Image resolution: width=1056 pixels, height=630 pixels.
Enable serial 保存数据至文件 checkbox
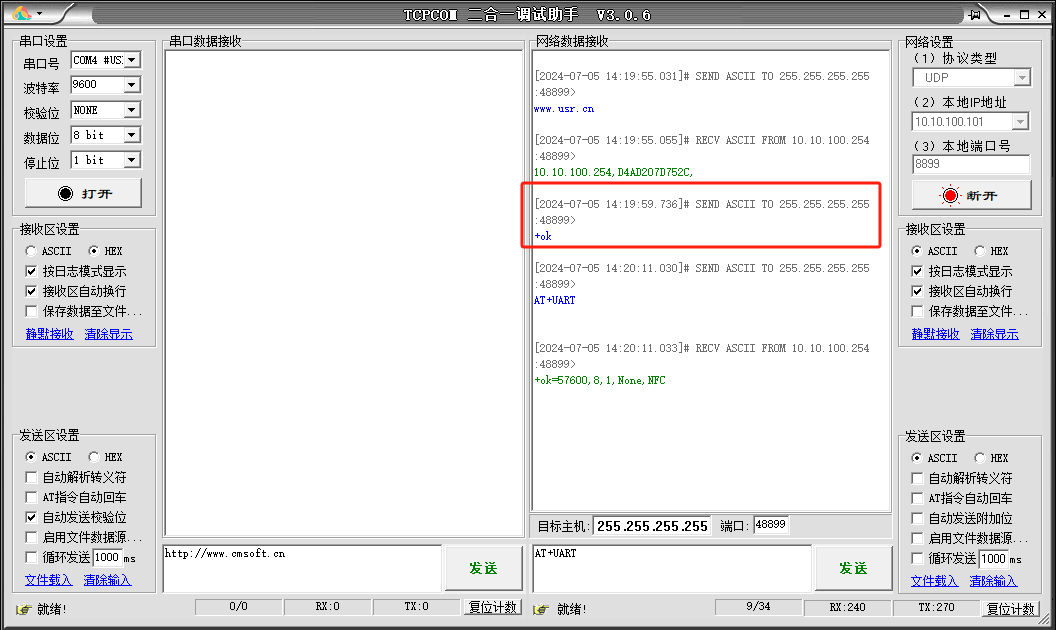[x=31, y=311]
